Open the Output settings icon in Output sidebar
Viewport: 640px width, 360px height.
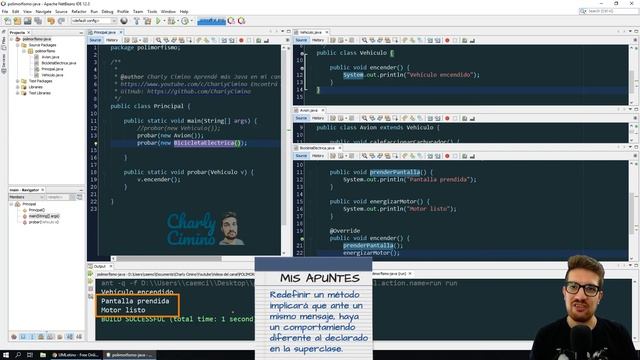91,296
